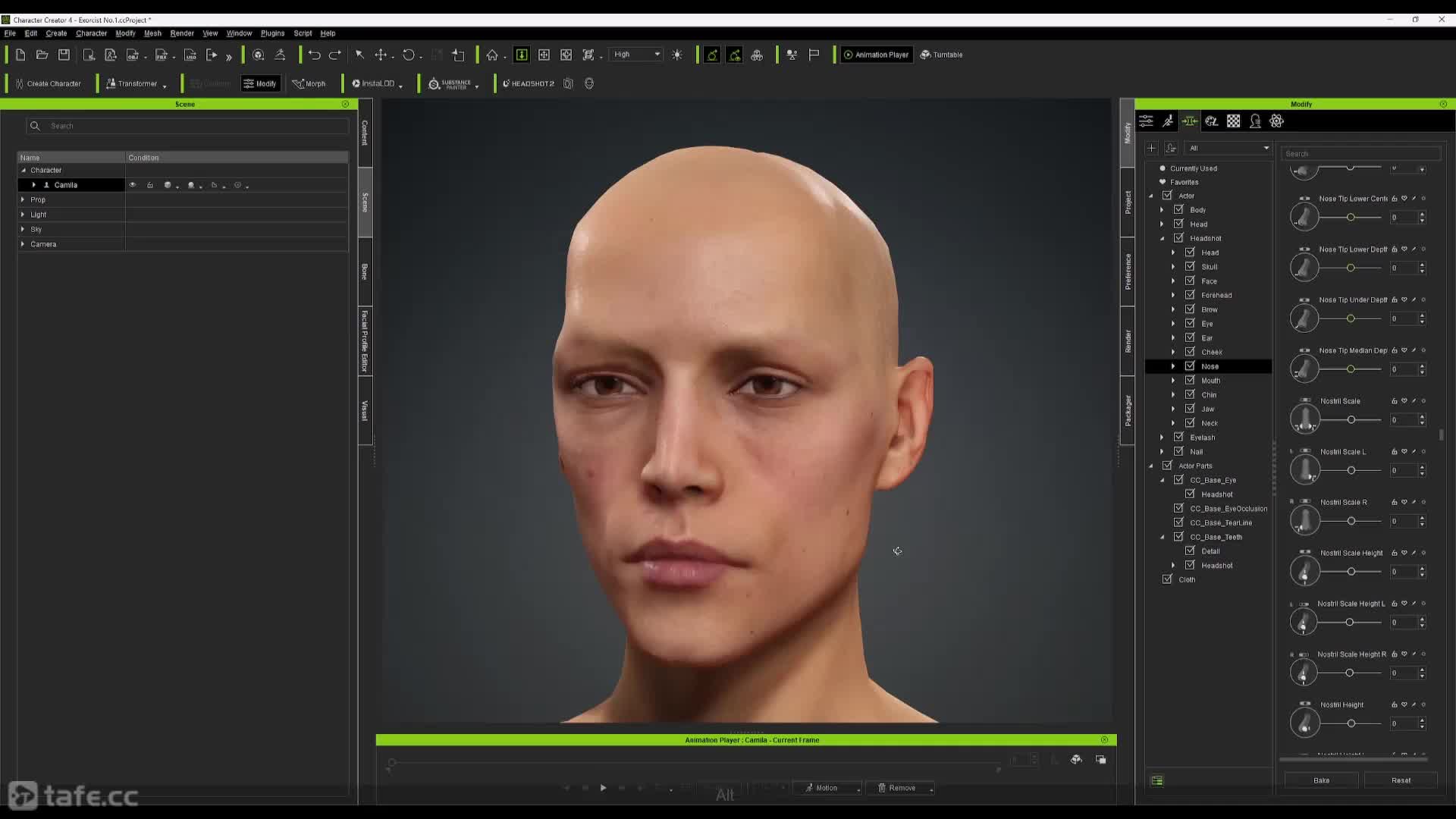The width and height of the screenshot is (1456, 819).
Task: Choose the Rotate tool
Action: pyautogui.click(x=409, y=55)
